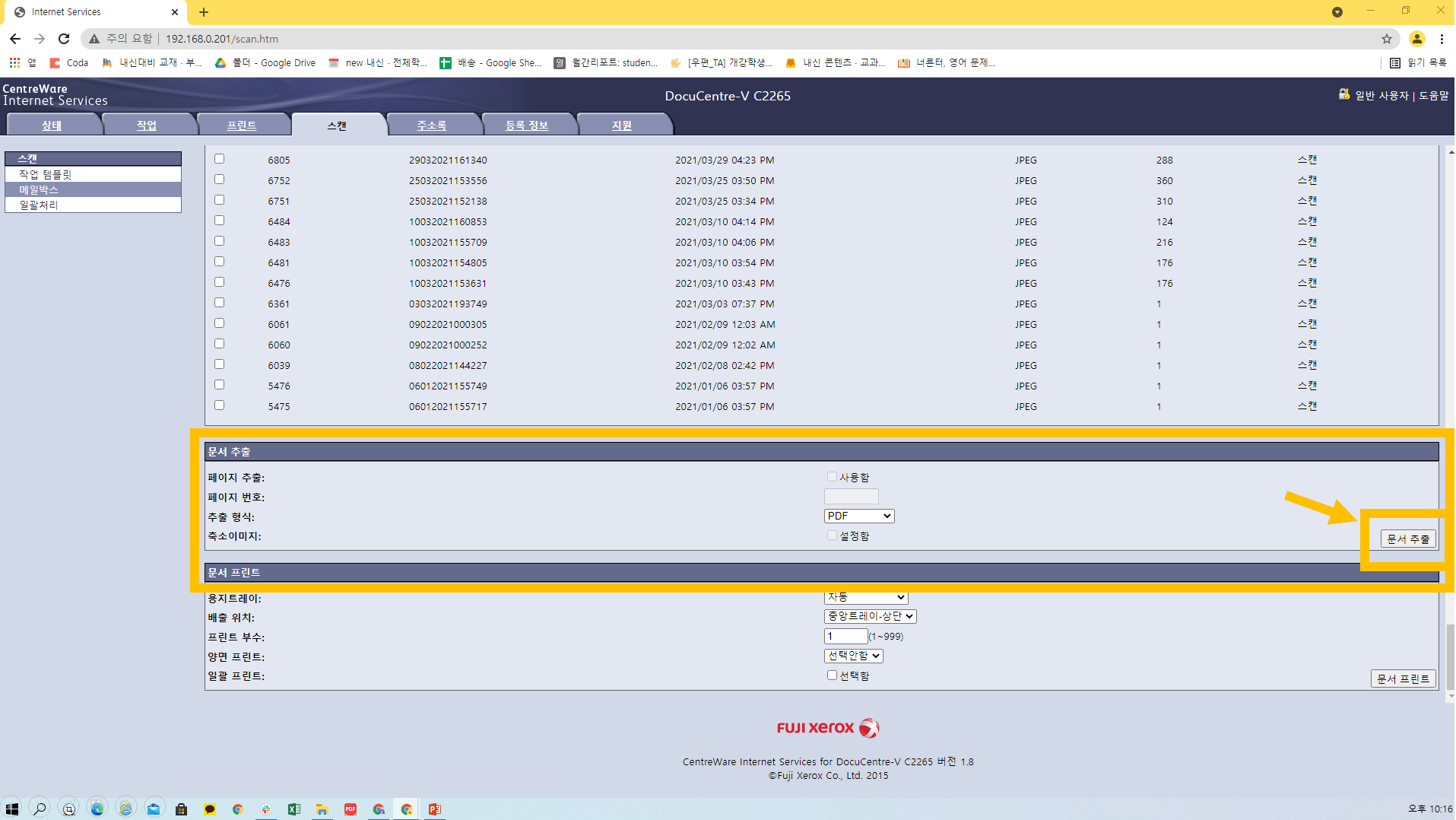Open File Explorer from the taskbar

(x=322, y=809)
